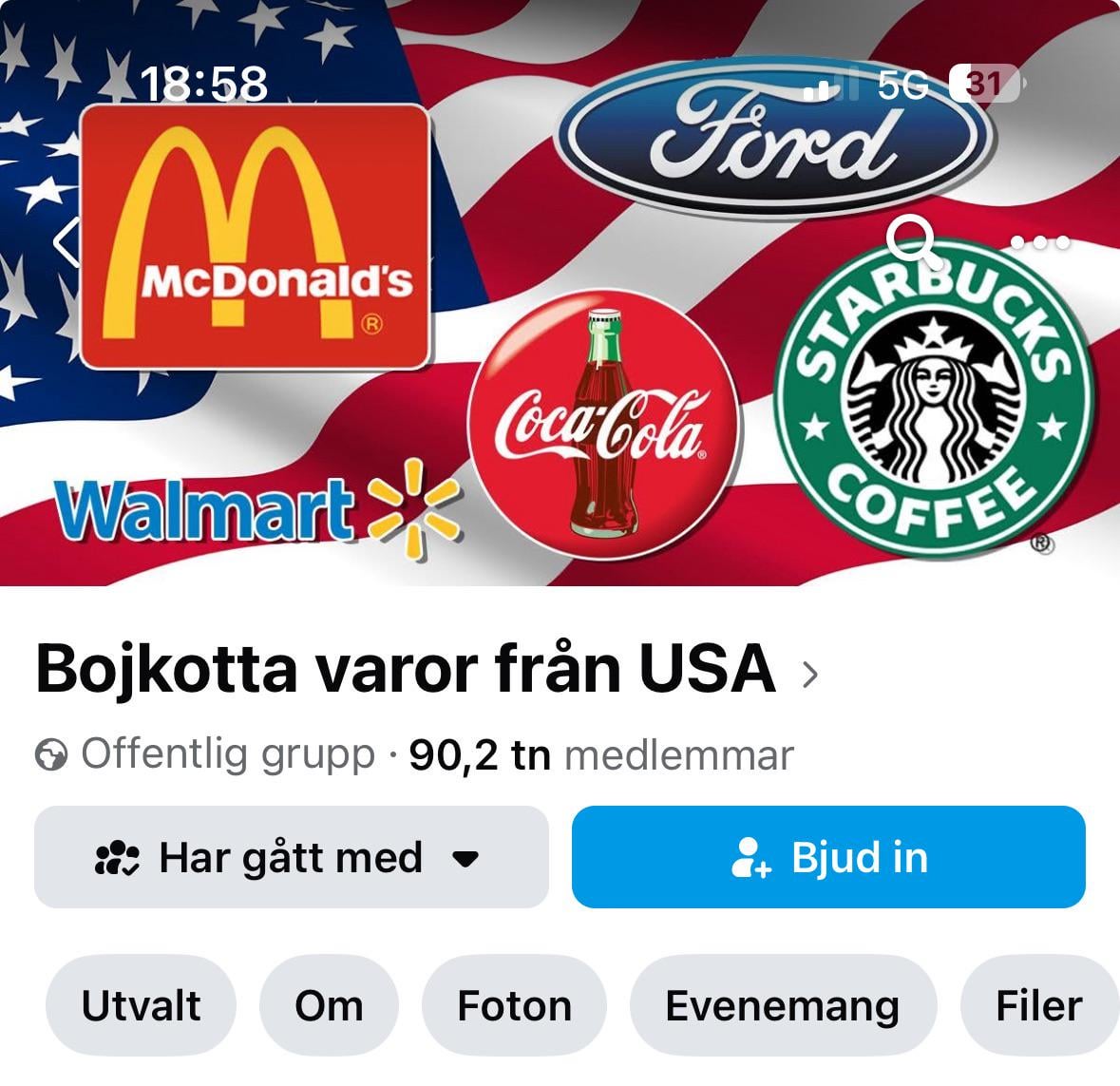Tap the 5G signal indicator
Image resolution: width=1120 pixels, height=1086 pixels.
(902, 85)
